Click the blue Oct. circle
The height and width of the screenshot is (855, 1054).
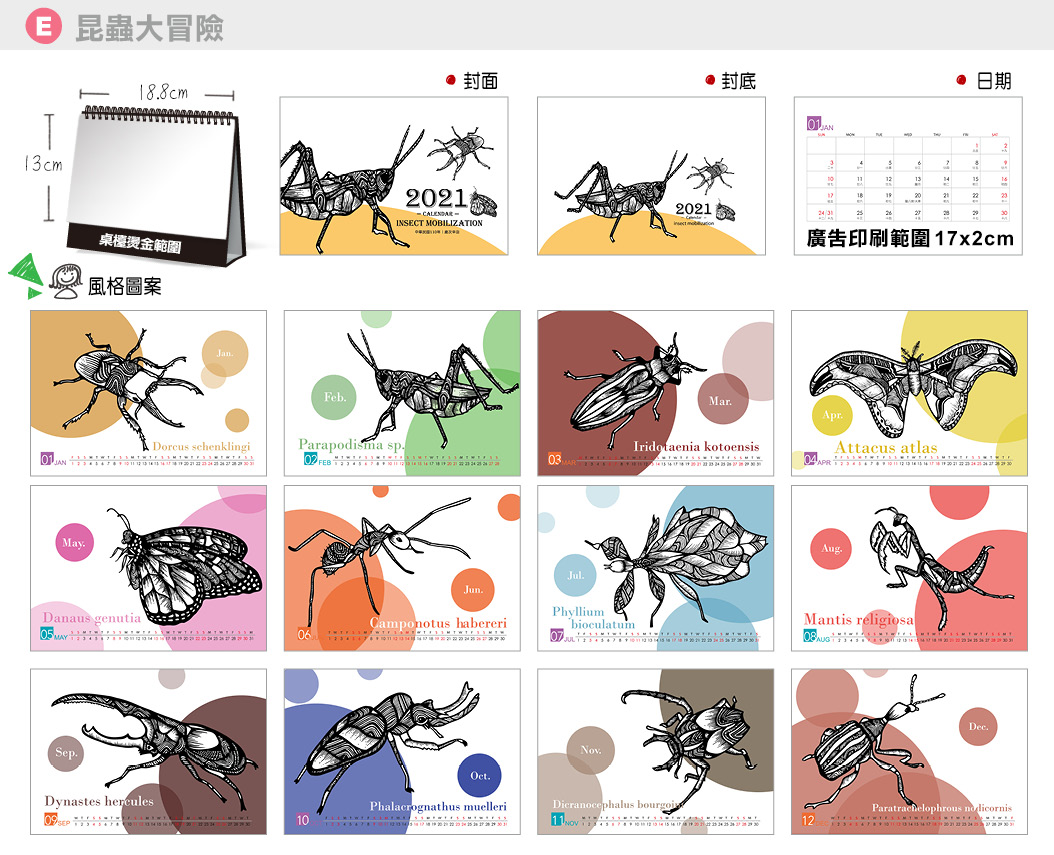[479, 776]
